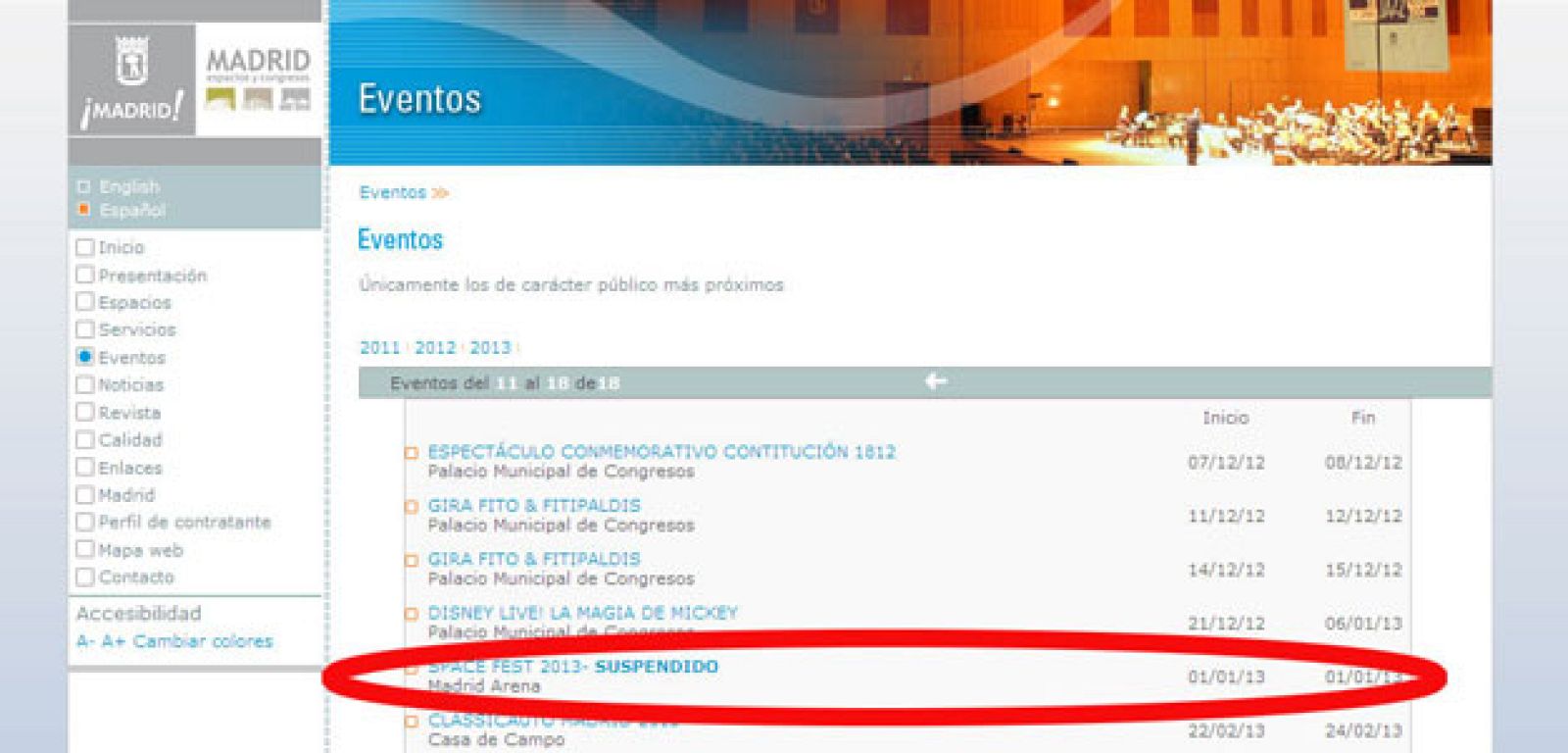
Task: Open the Noticias menu item
Action: point(130,385)
